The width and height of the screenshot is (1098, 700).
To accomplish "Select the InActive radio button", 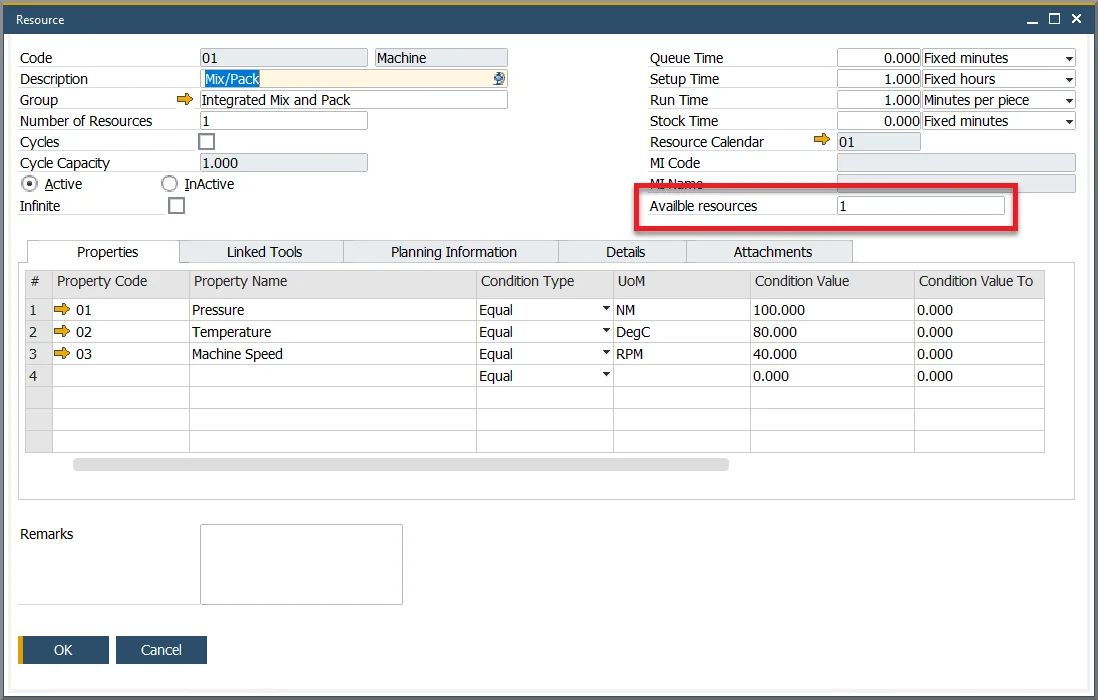I will click(169, 184).
